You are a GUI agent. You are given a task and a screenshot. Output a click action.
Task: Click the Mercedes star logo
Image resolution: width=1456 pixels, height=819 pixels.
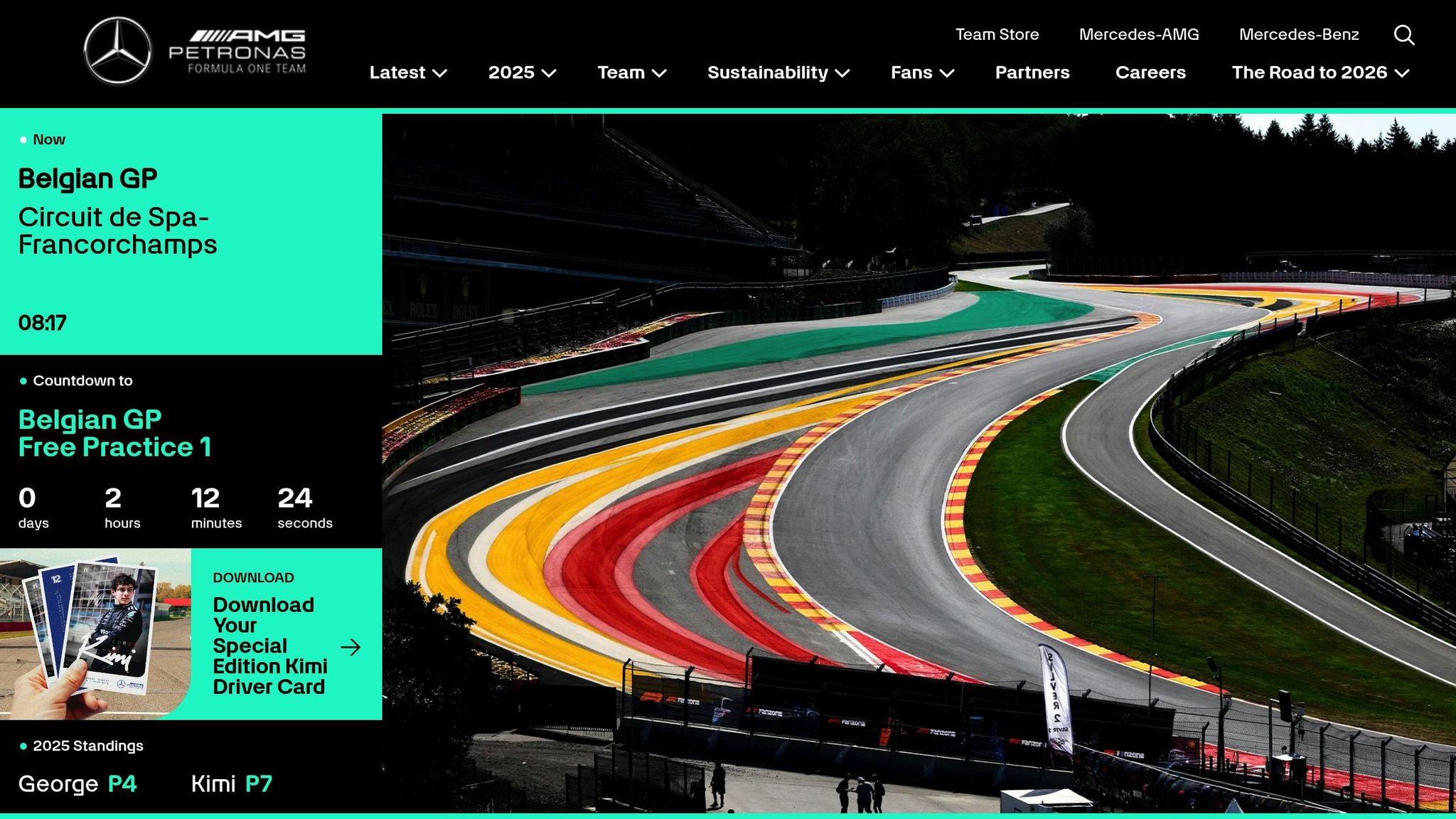click(x=117, y=50)
